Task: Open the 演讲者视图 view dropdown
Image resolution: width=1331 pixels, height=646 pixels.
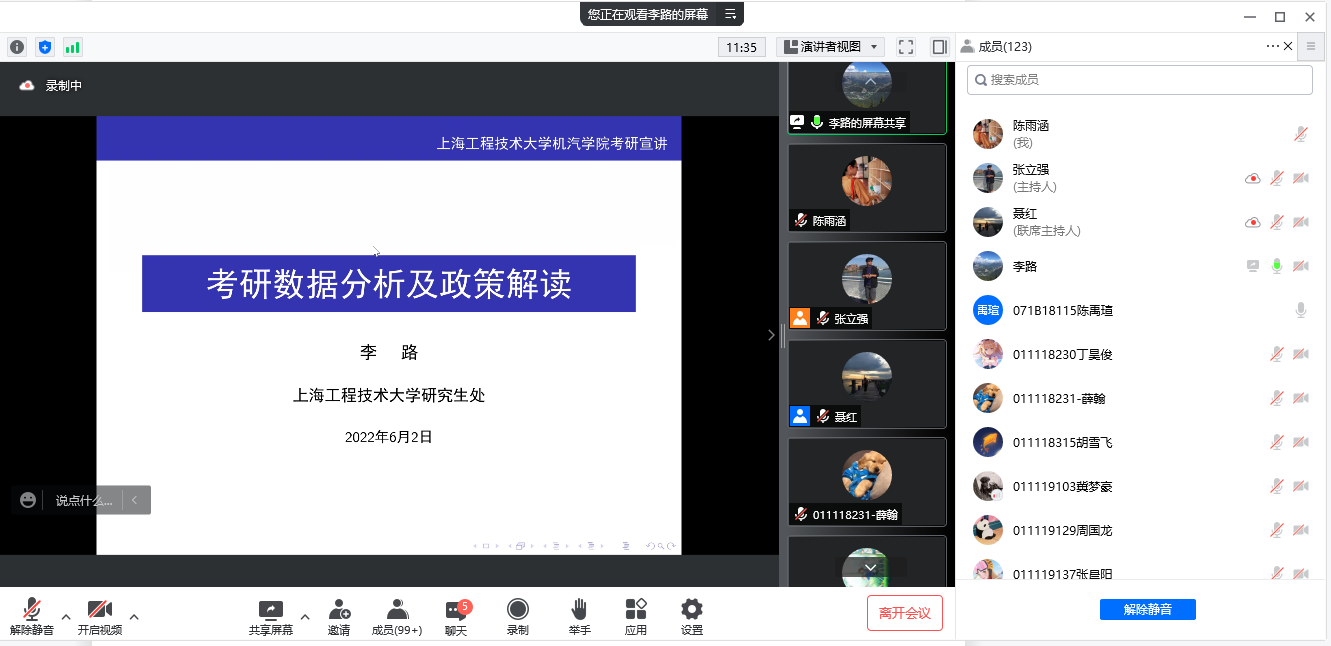Action: point(830,47)
